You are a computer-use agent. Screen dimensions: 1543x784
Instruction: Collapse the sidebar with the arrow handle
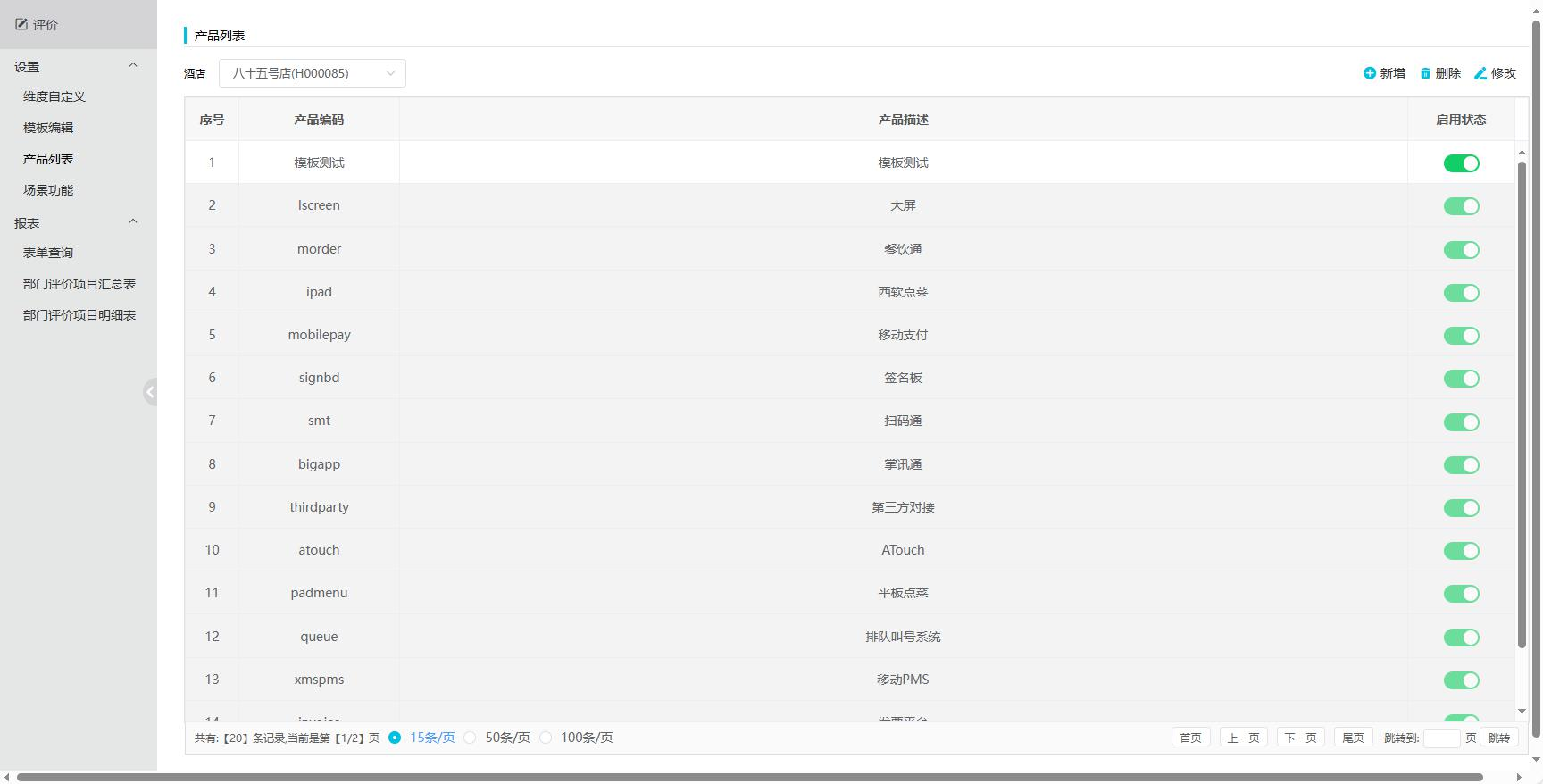[x=150, y=392]
